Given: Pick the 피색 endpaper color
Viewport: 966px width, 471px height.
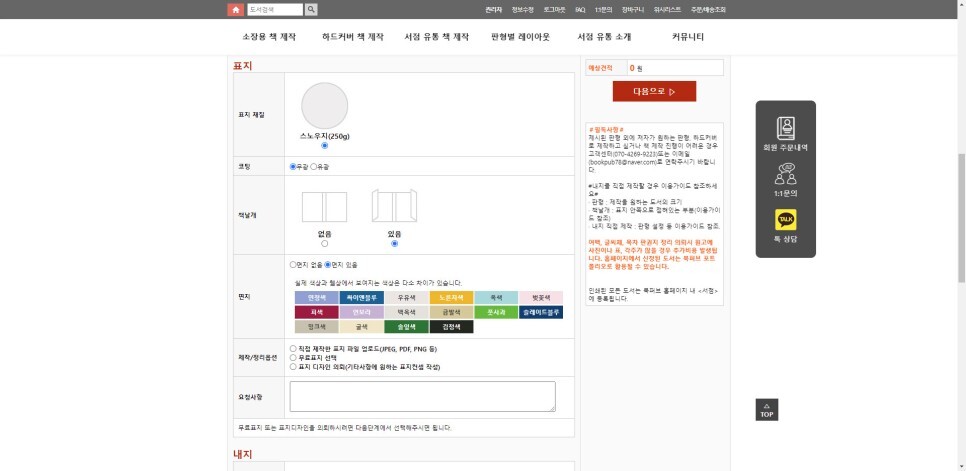Looking at the screenshot, I should 317,312.
